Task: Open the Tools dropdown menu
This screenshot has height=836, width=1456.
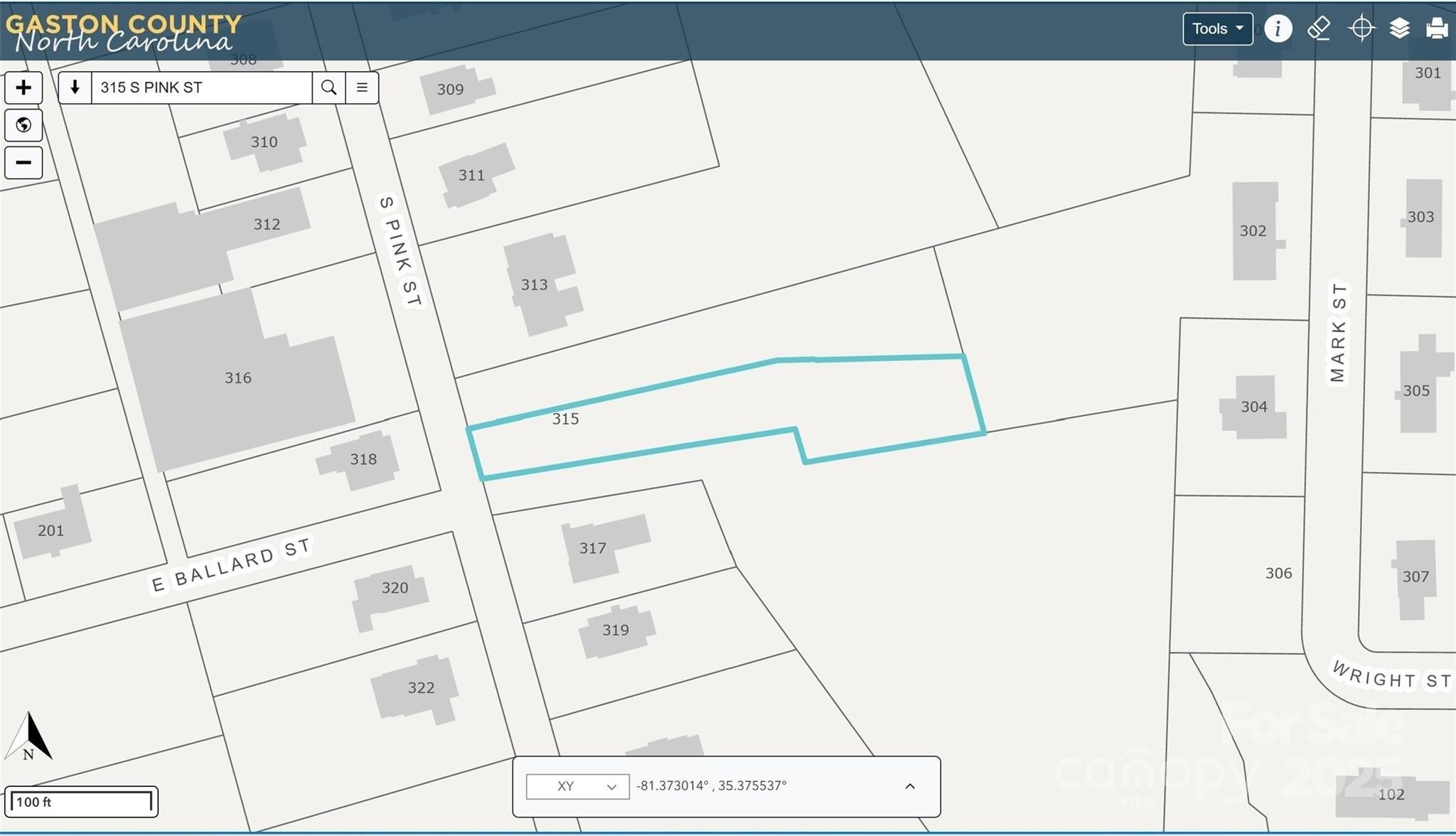Action: coord(1218,29)
